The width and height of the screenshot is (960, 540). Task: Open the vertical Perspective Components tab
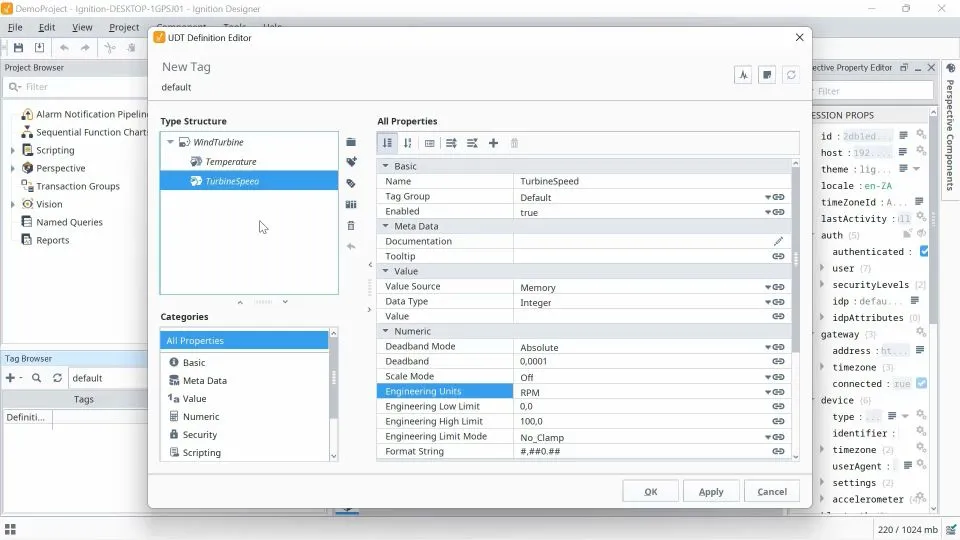[x=950, y=135]
